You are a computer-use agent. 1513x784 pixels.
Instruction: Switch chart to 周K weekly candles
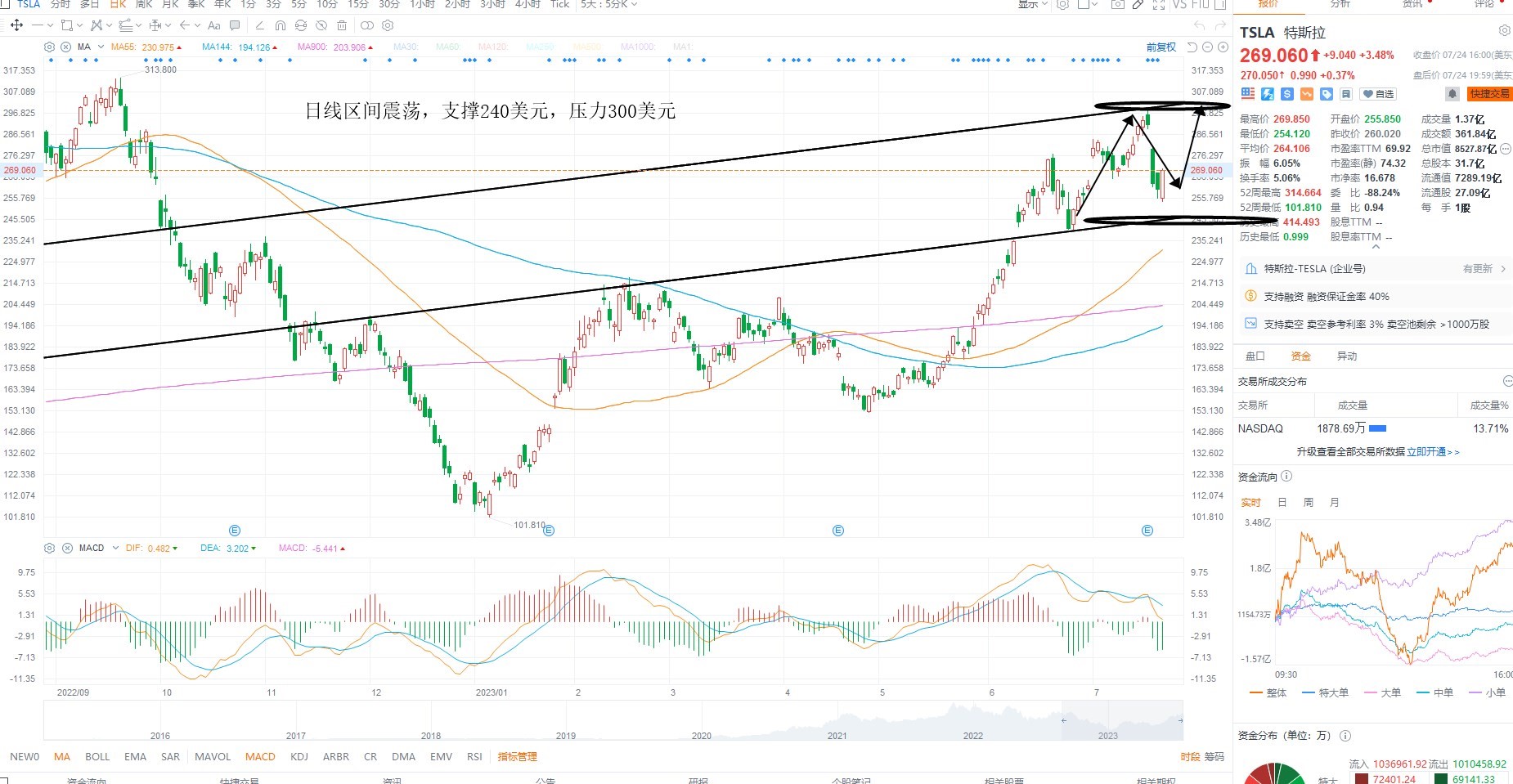(x=144, y=4)
